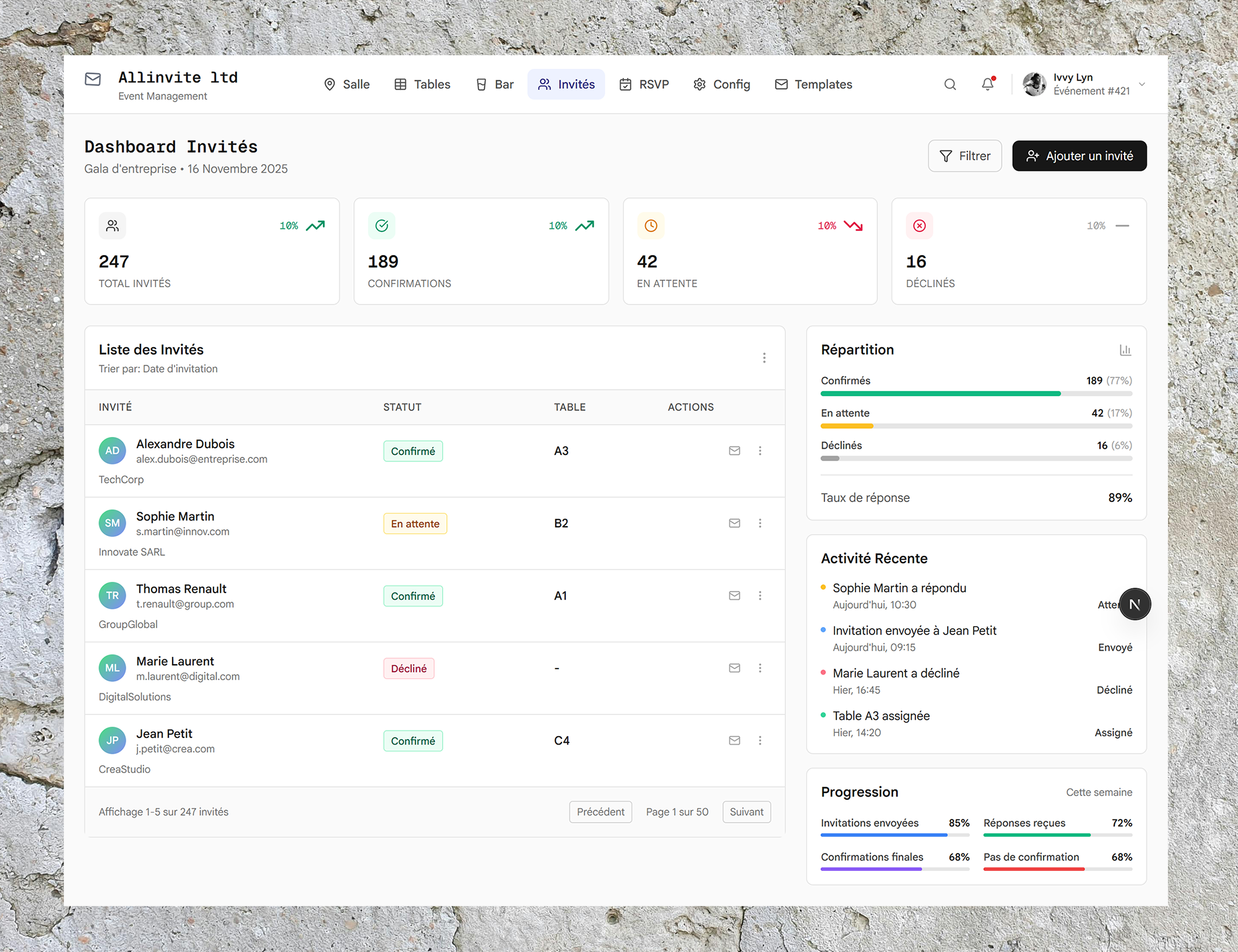Click the round N floating badge
This screenshot has height=952, width=1238.
[1134, 604]
